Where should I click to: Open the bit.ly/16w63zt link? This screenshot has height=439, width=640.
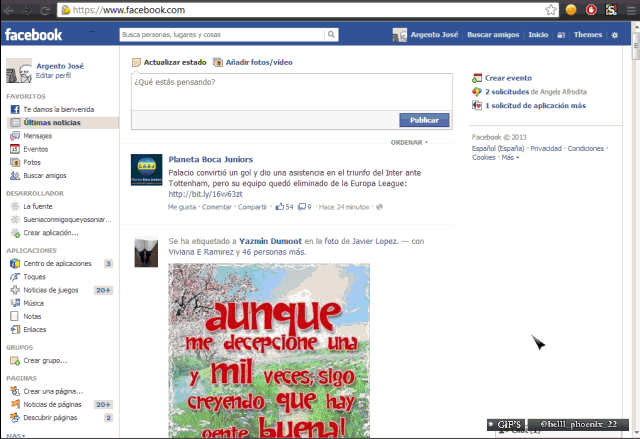(205, 194)
